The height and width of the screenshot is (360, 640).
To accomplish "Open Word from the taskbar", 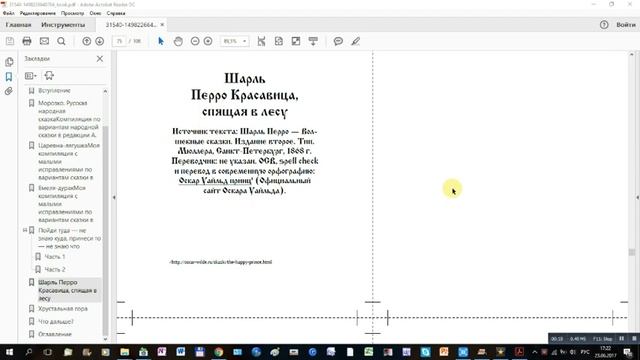I will pyautogui.click(x=180, y=352).
